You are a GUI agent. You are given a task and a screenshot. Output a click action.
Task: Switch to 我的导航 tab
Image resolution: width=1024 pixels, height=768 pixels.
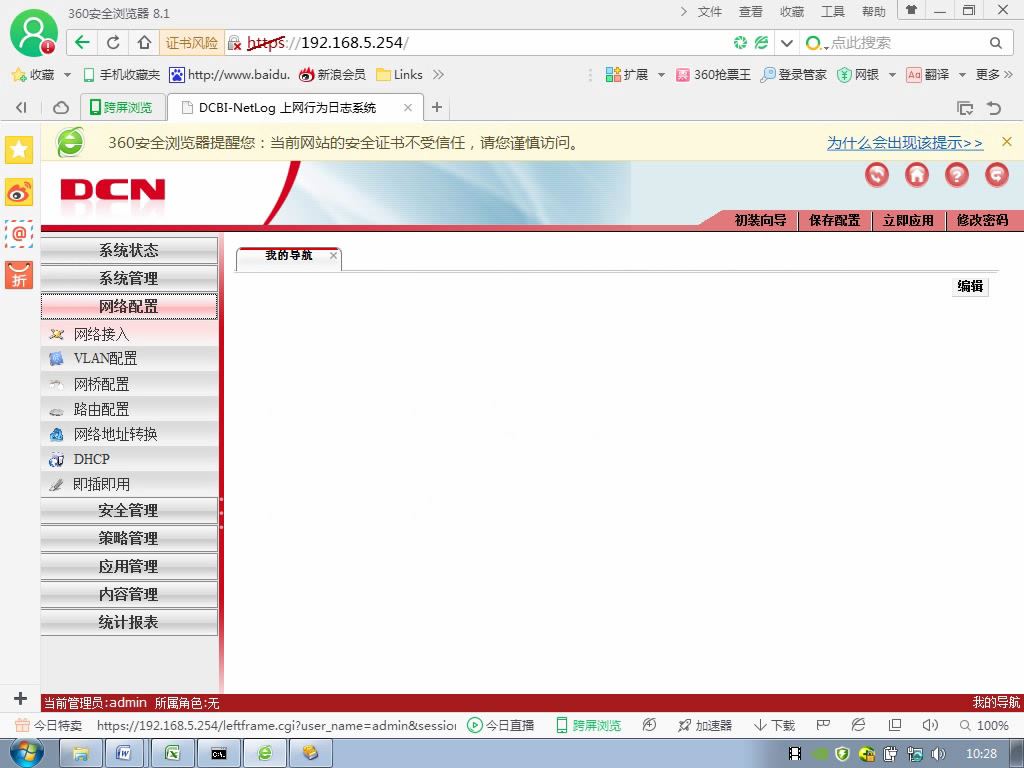(288, 255)
